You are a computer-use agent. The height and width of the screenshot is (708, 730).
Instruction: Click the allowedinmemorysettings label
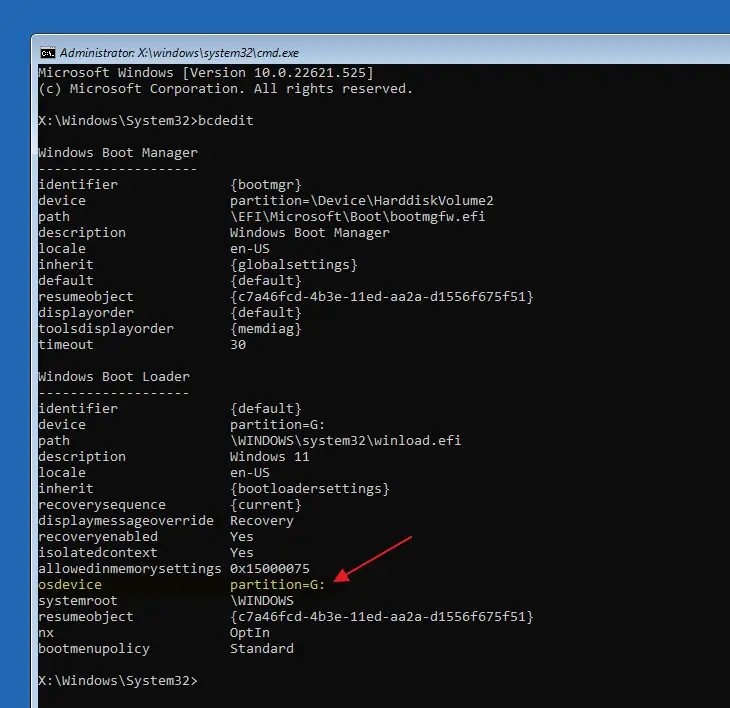click(x=130, y=569)
